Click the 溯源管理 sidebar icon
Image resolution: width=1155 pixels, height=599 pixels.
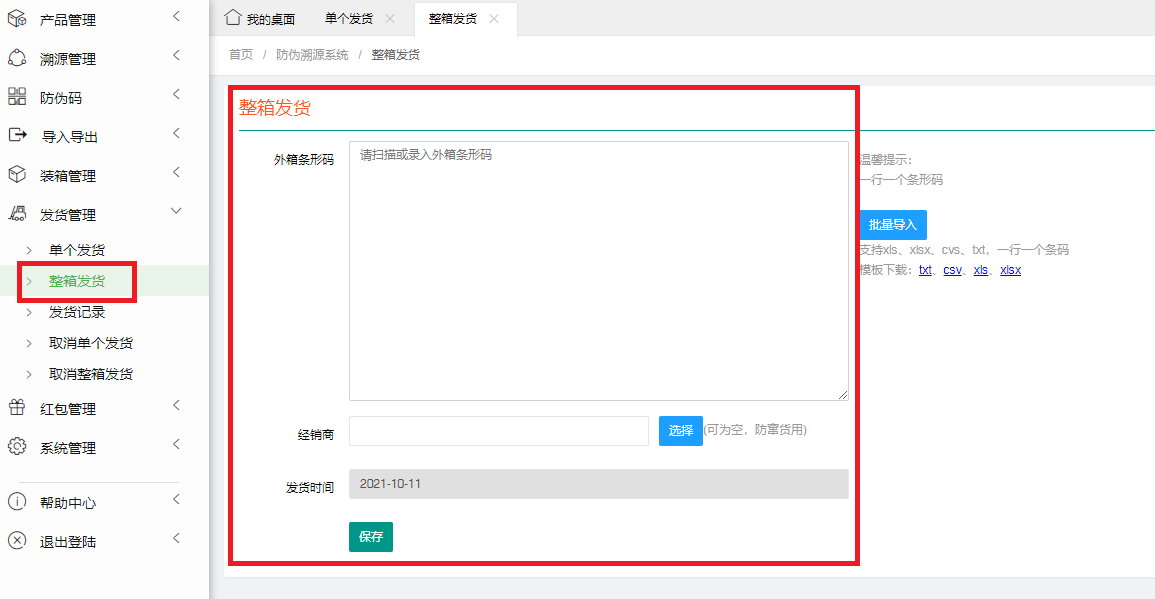(17, 58)
